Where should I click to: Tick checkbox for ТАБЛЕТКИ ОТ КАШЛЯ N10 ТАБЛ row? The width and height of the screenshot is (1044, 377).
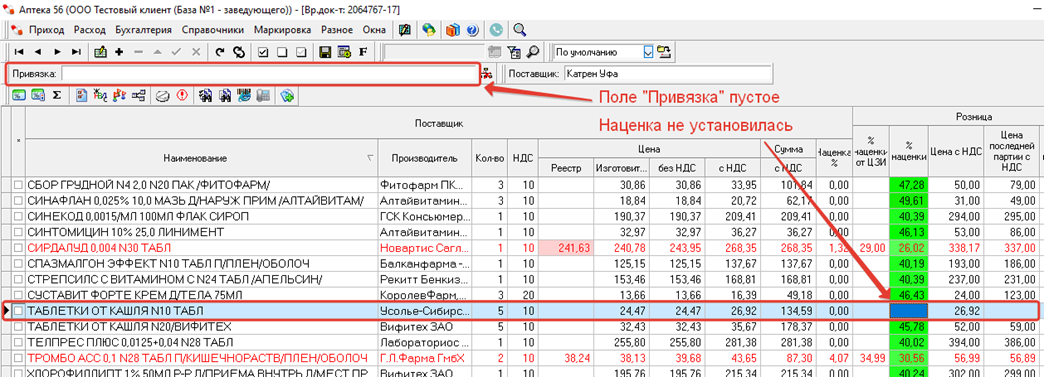19,310
